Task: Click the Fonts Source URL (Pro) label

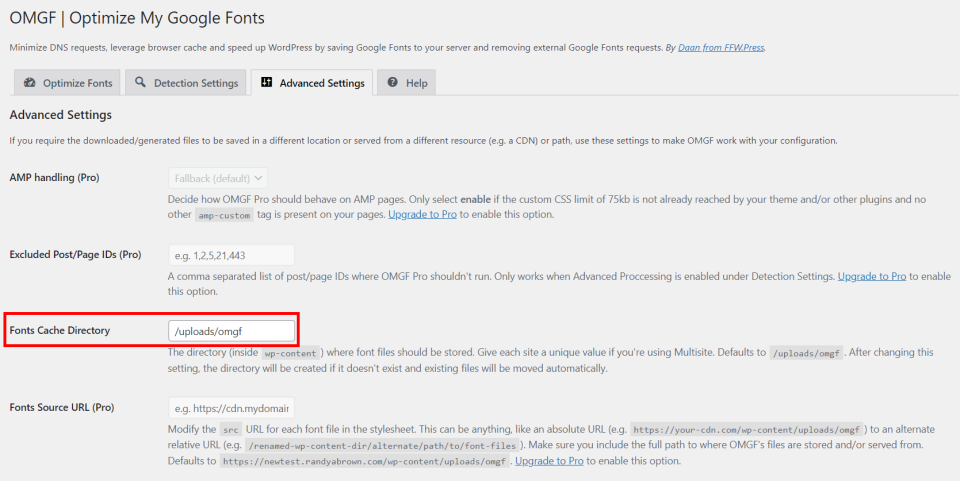Action: (61, 407)
